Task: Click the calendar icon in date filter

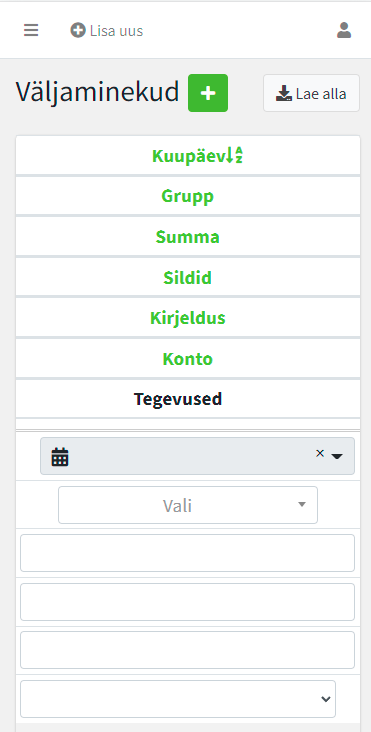Action: [60, 457]
